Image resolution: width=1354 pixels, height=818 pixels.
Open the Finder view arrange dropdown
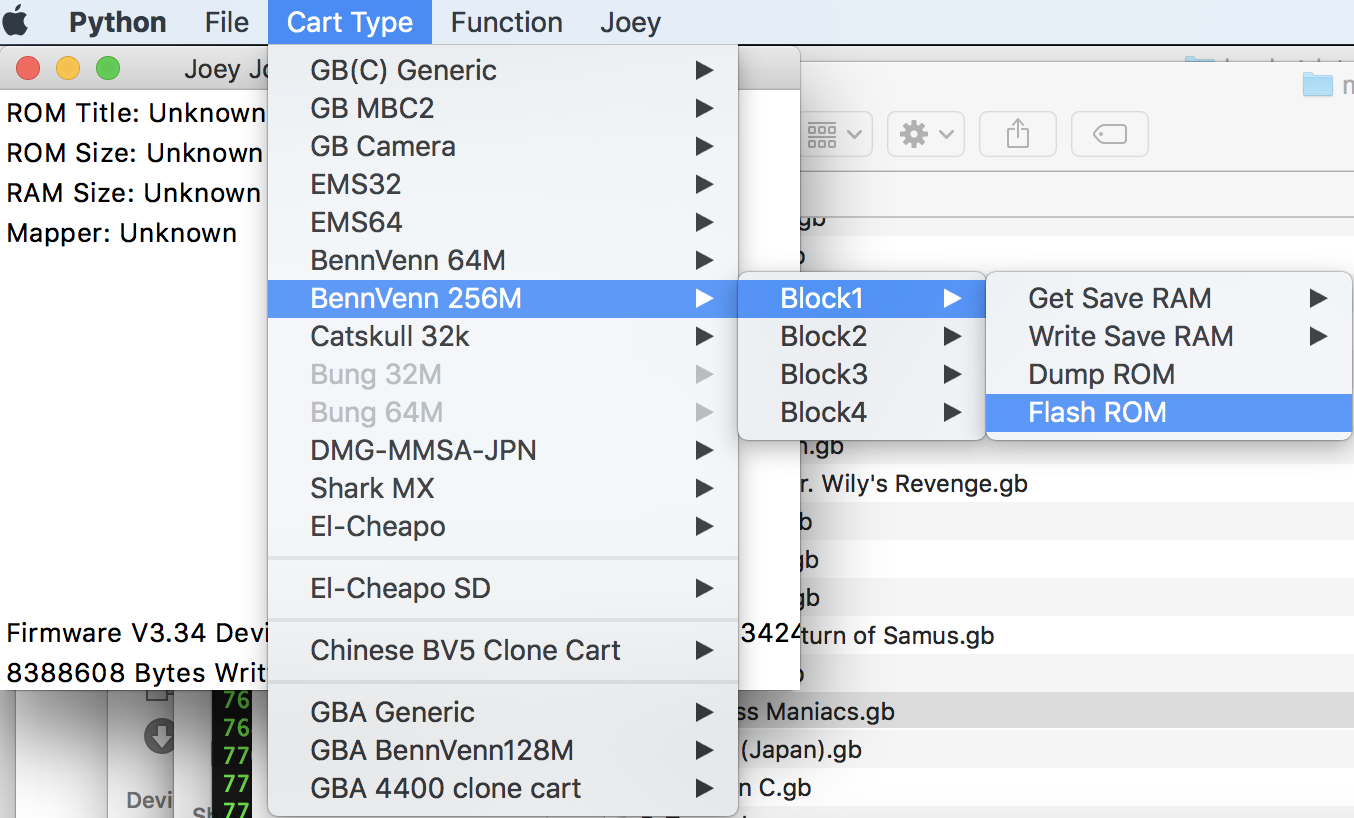(x=835, y=134)
